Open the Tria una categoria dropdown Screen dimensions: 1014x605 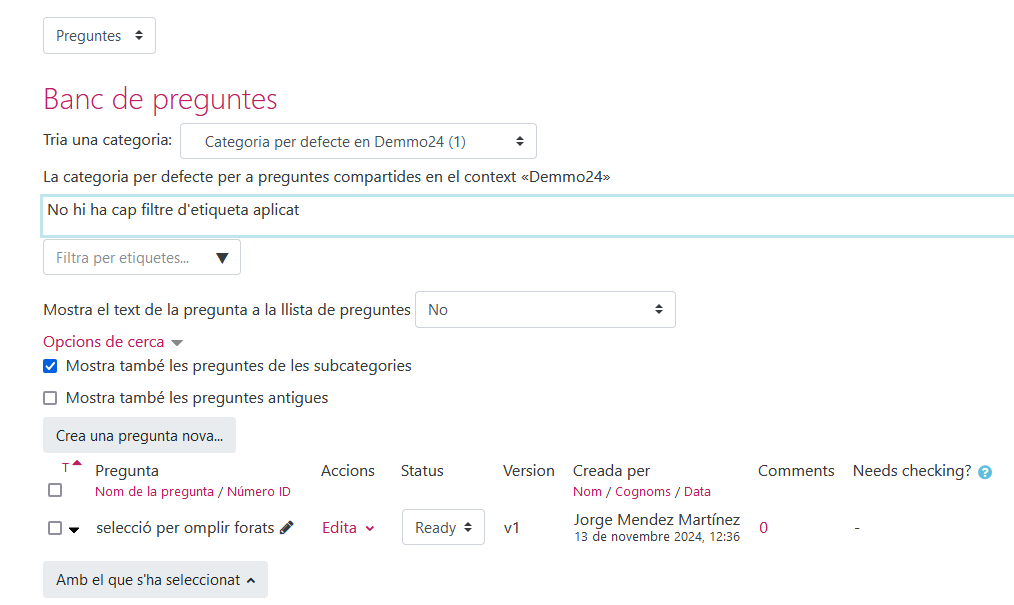(358, 142)
